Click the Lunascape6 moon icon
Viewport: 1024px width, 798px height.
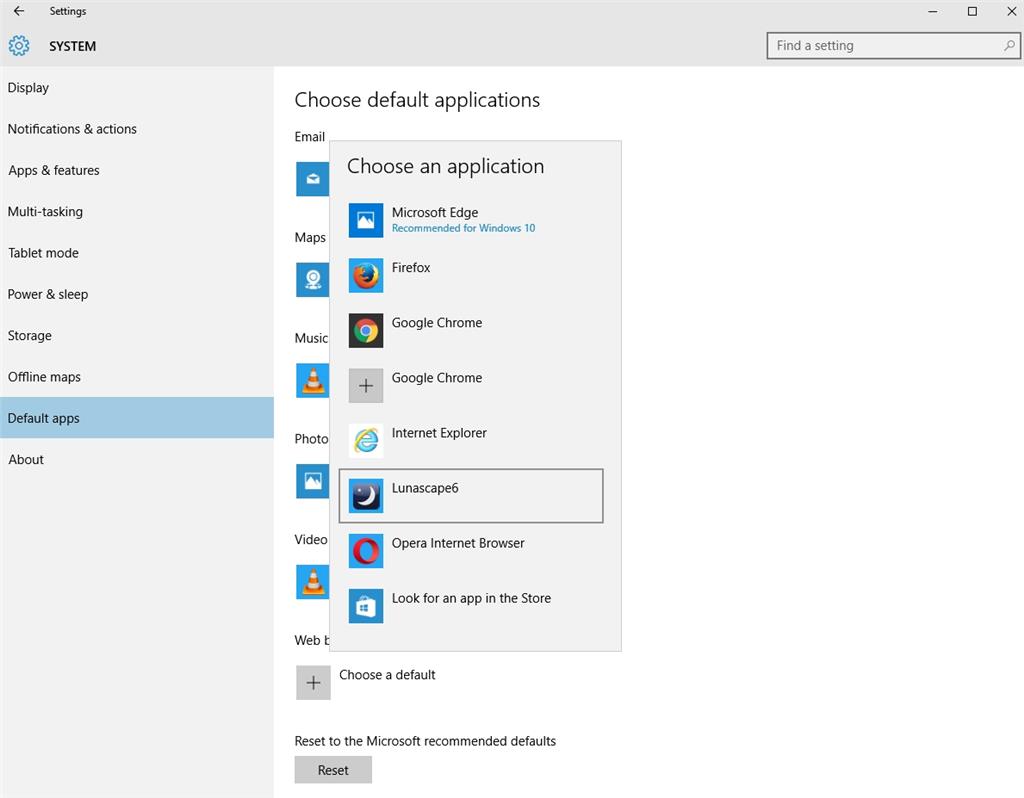tap(366, 496)
